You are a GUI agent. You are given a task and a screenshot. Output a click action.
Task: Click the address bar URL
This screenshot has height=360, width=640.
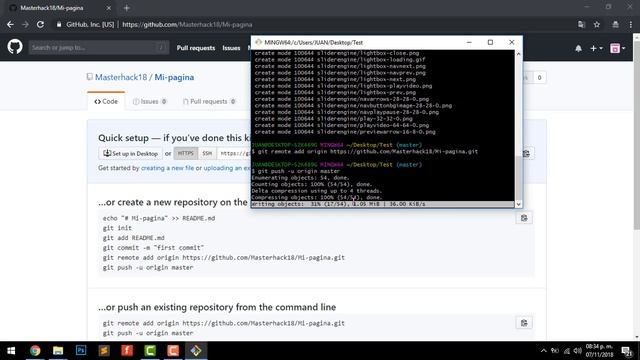pos(187,24)
